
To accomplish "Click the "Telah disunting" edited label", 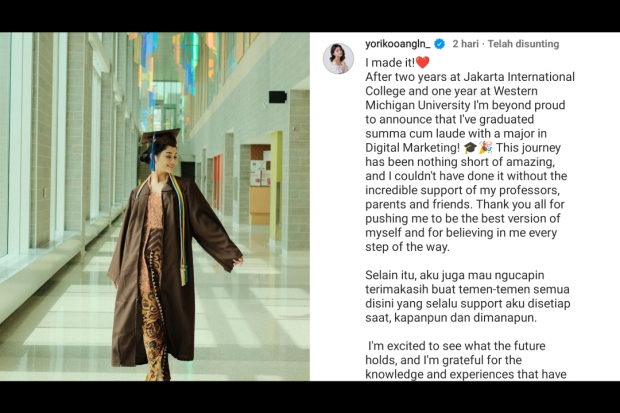I will [x=523, y=44].
